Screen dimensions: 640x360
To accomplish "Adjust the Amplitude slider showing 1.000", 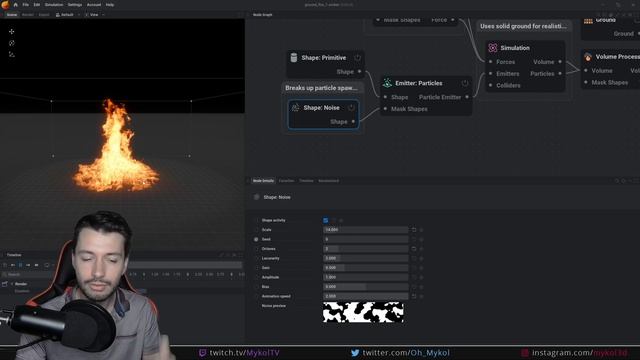I will (x=366, y=277).
